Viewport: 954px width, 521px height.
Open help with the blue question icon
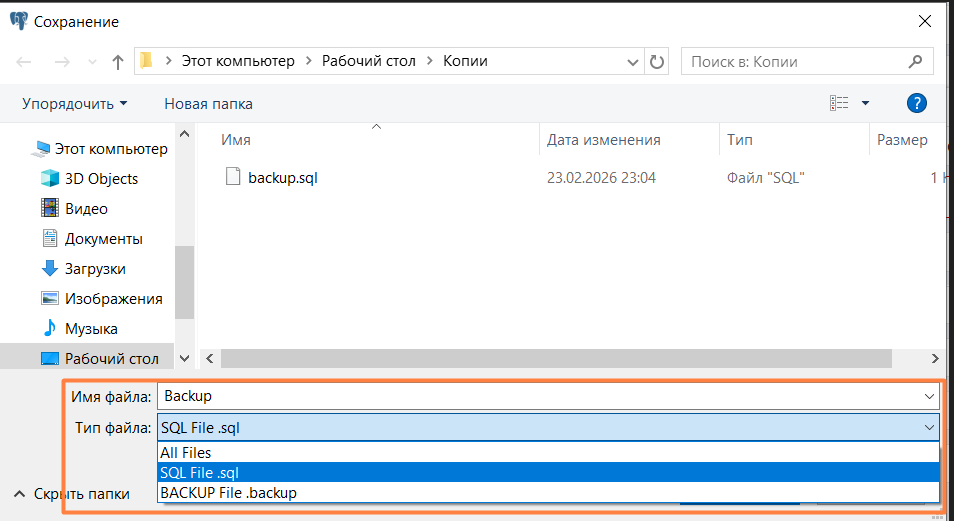coord(916,103)
